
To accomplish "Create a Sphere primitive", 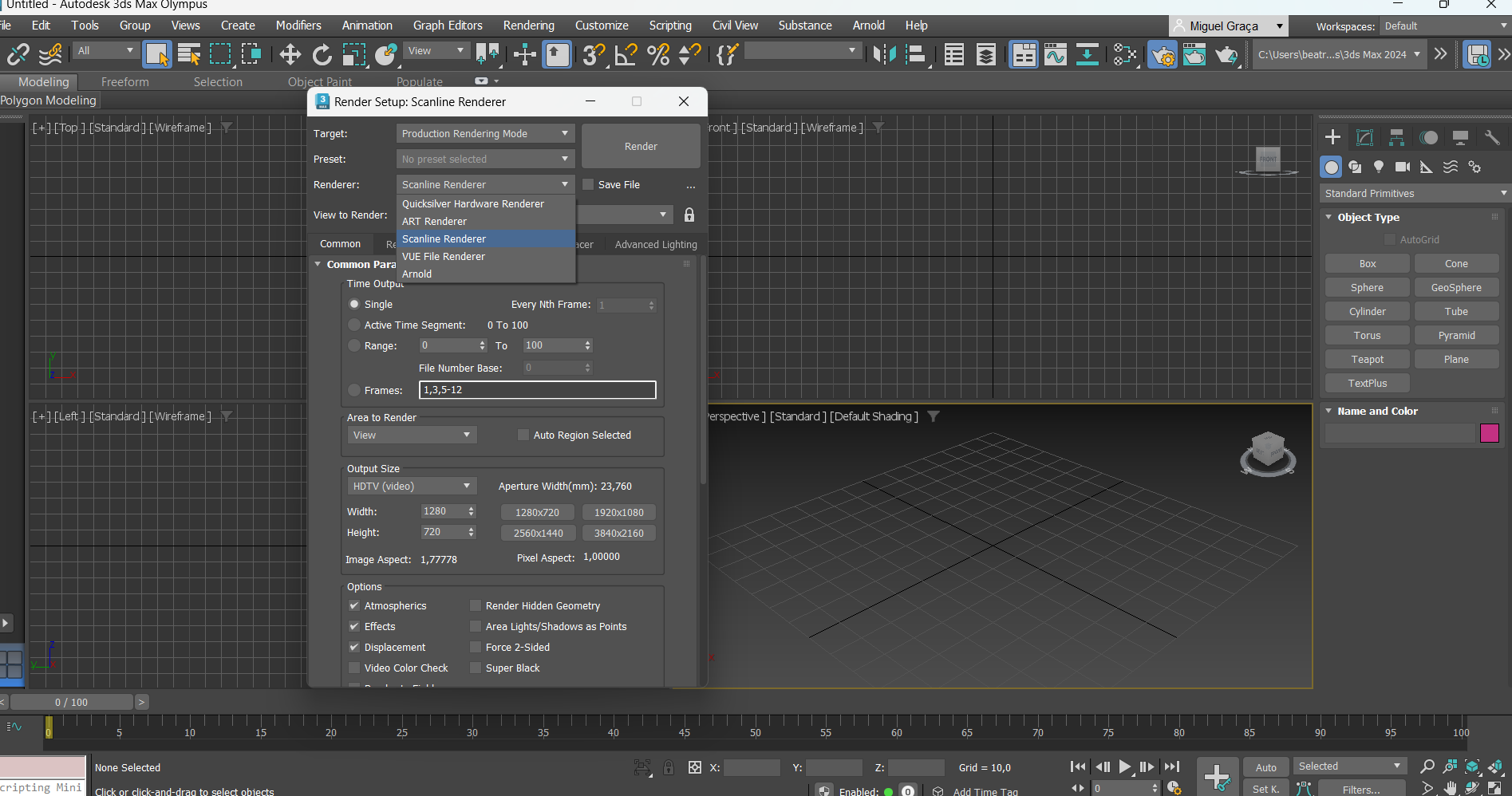I will coord(1368,287).
